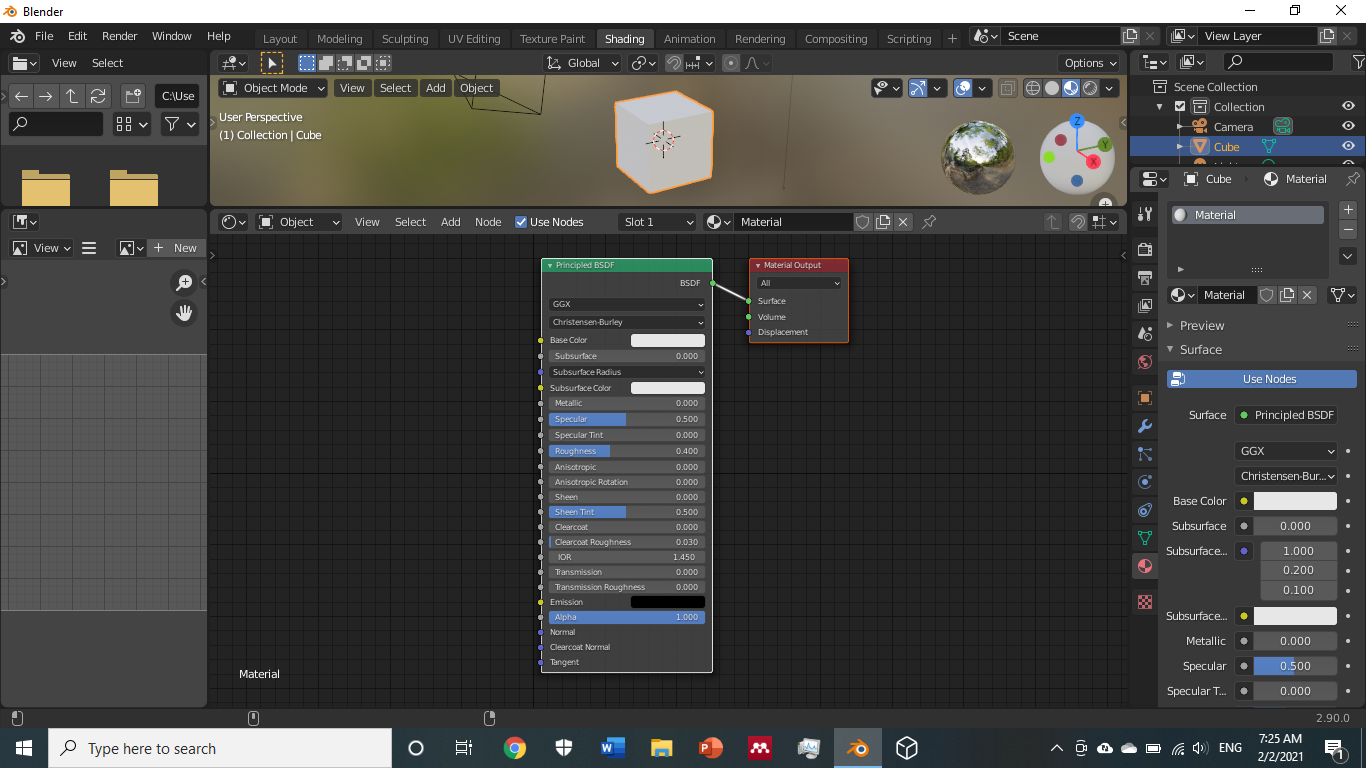Click the zoom magnifier in image editor
This screenshot has height=768, width=1366.
(x=184, y=283)
